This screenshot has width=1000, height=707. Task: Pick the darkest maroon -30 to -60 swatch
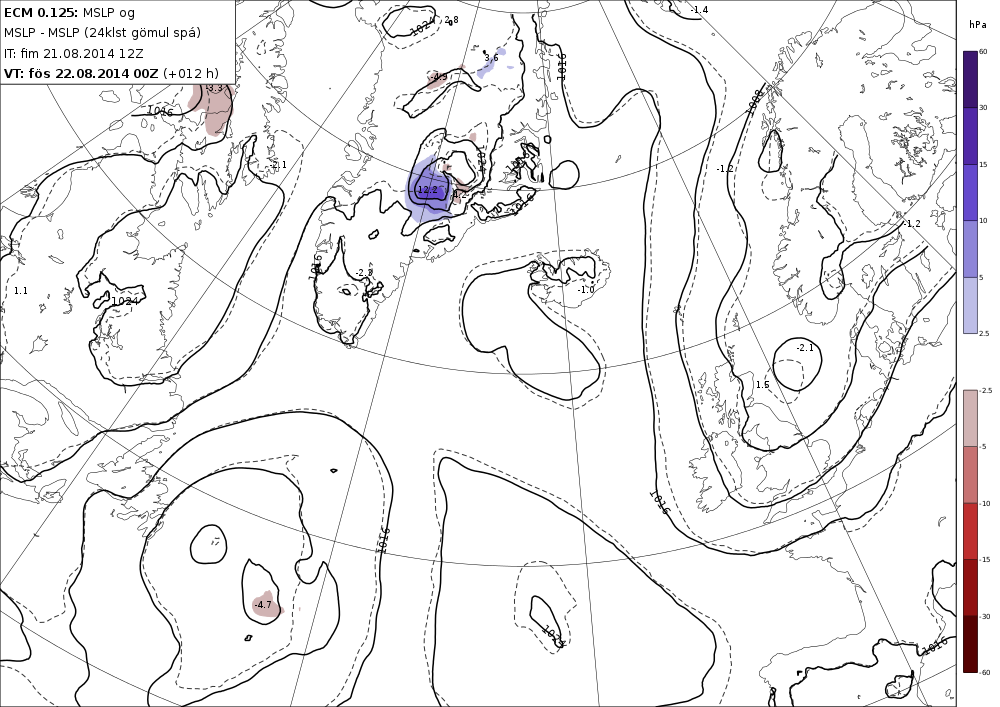(x=970, y=643)
